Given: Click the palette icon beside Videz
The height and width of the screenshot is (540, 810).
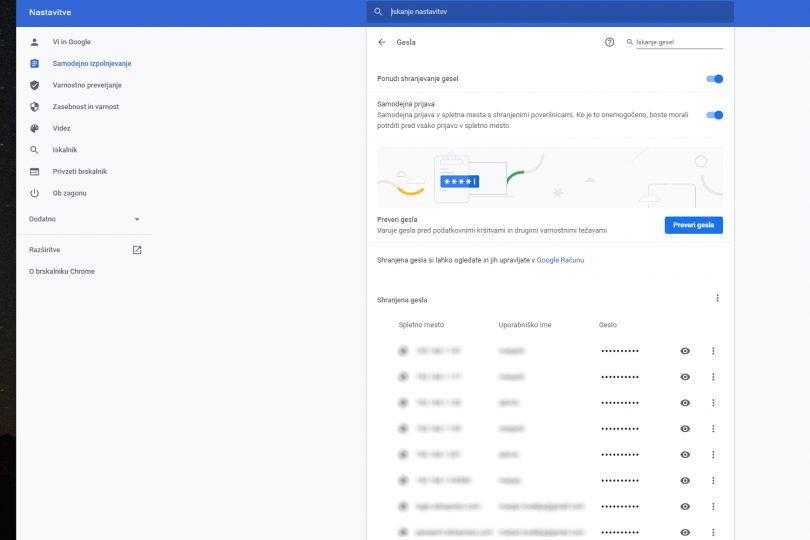Looking at the screenshot, I should point(34,128).
